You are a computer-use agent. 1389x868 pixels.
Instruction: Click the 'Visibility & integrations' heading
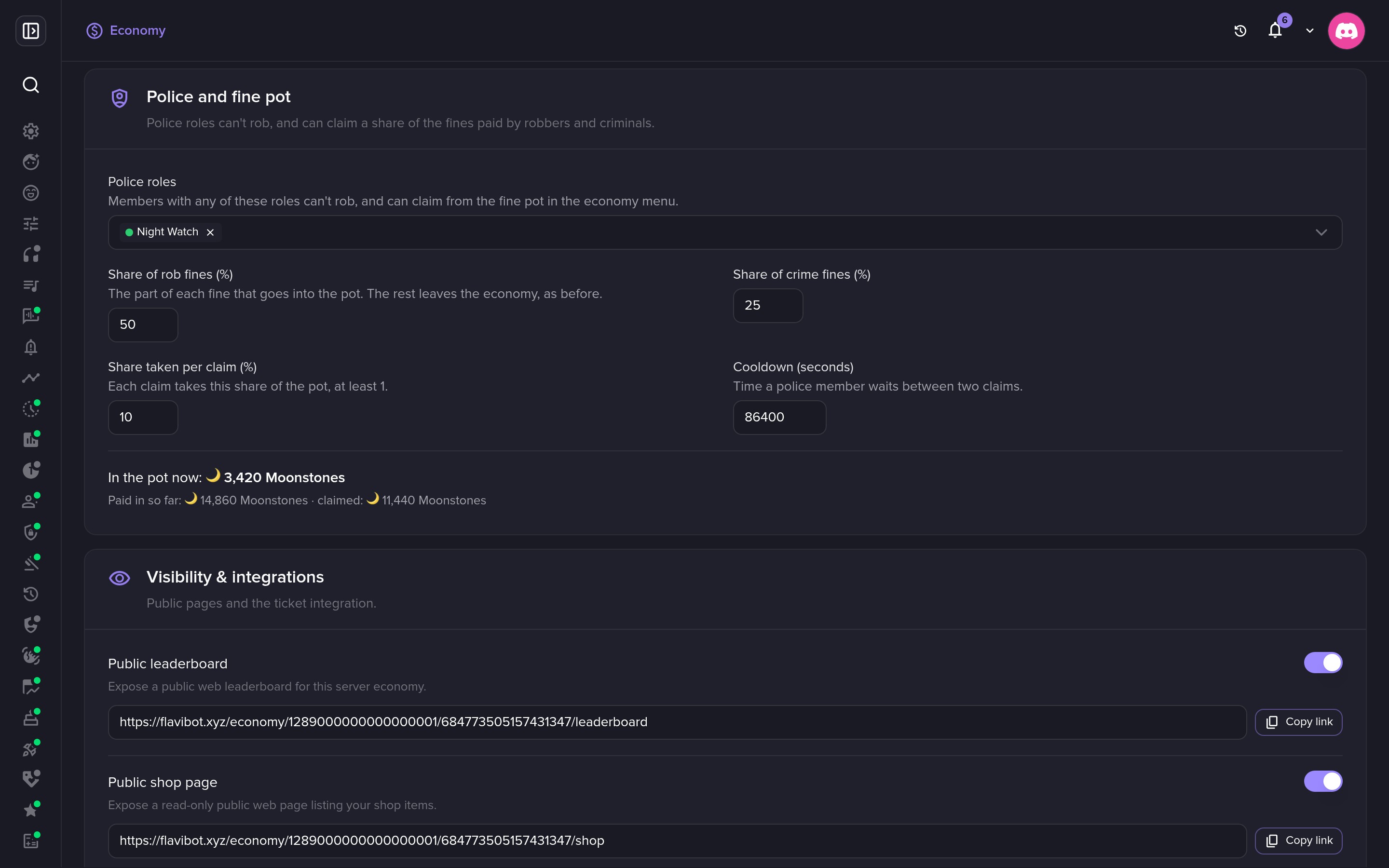tap(235, 577)
